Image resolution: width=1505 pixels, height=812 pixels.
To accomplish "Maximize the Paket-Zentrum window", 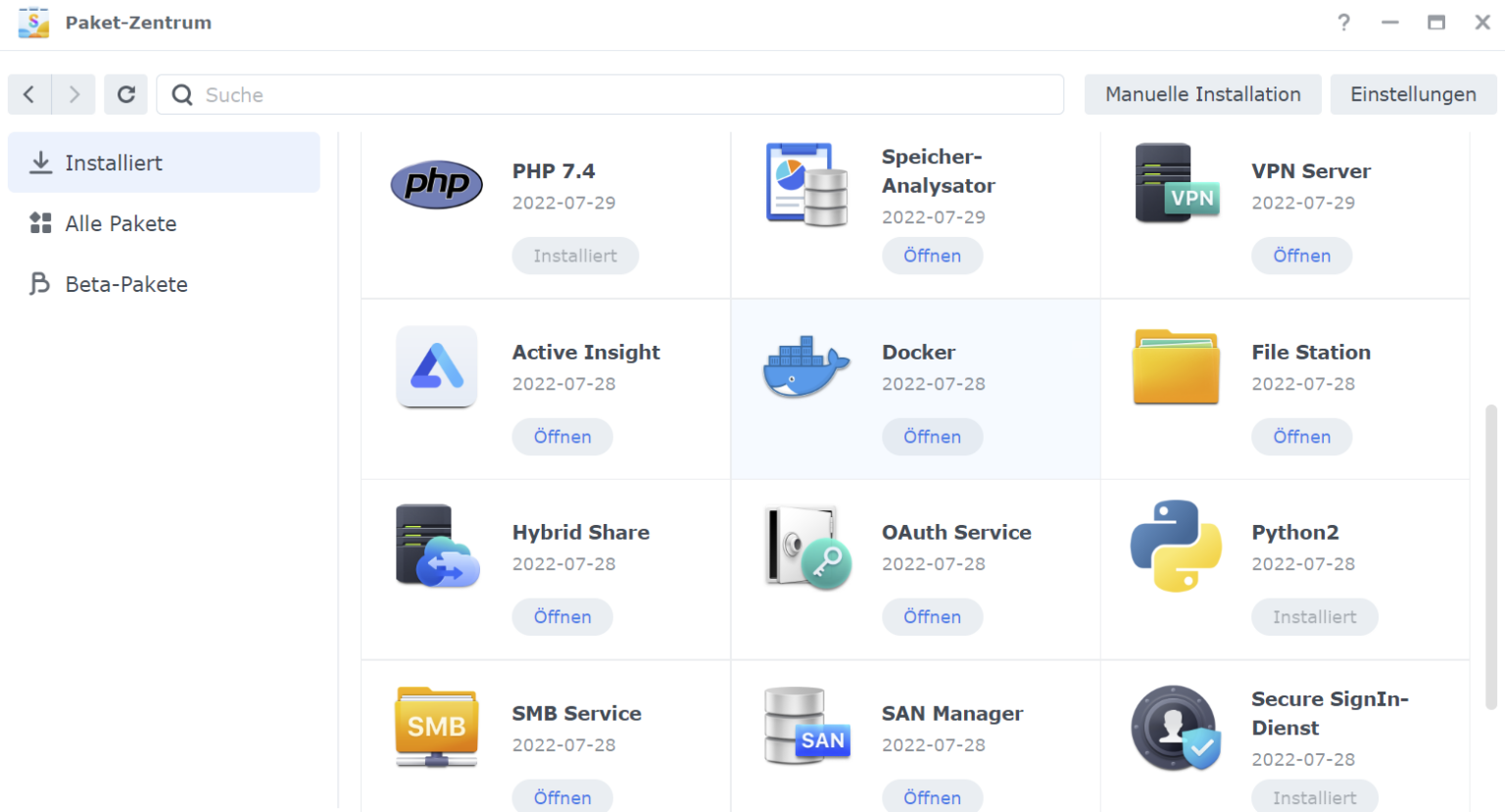I will [x=1436, y=23].
